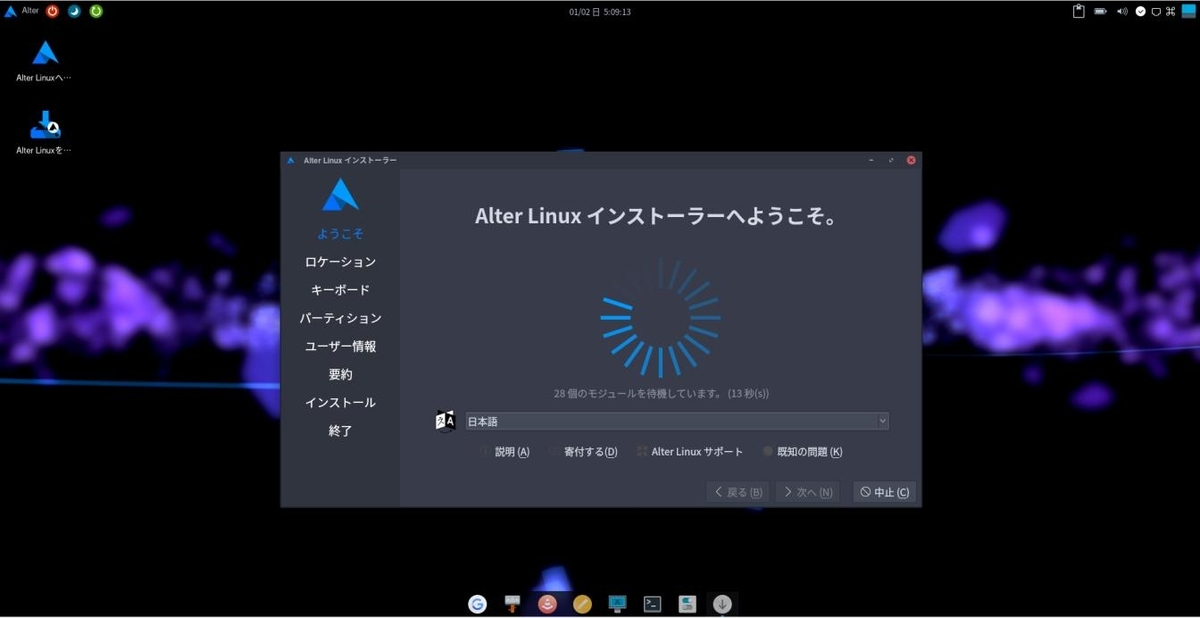Click the language translation icon beside the combo box

tap(446, 421)
